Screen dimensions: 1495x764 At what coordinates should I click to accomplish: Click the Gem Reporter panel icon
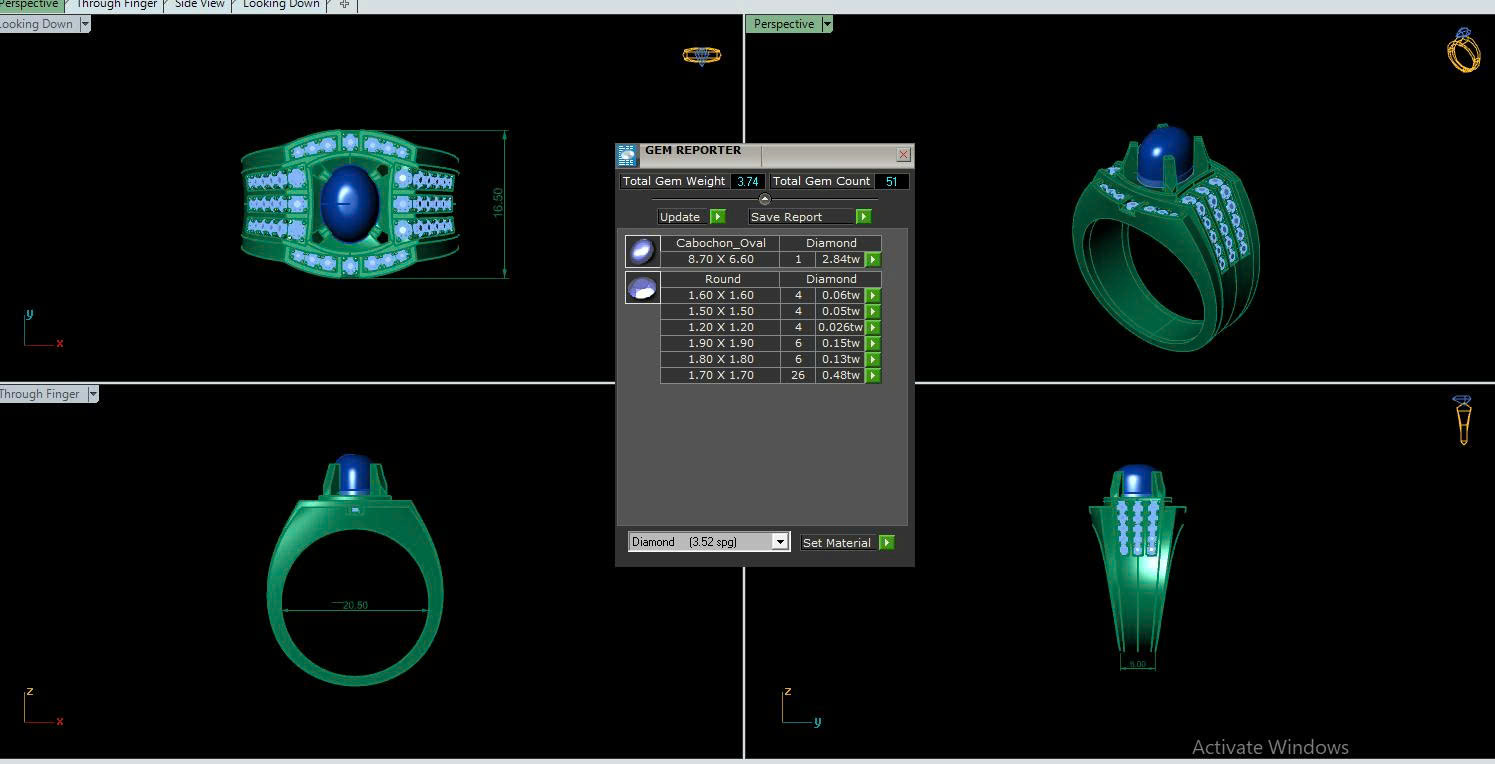pyautogui.click(x=627, y=155)
